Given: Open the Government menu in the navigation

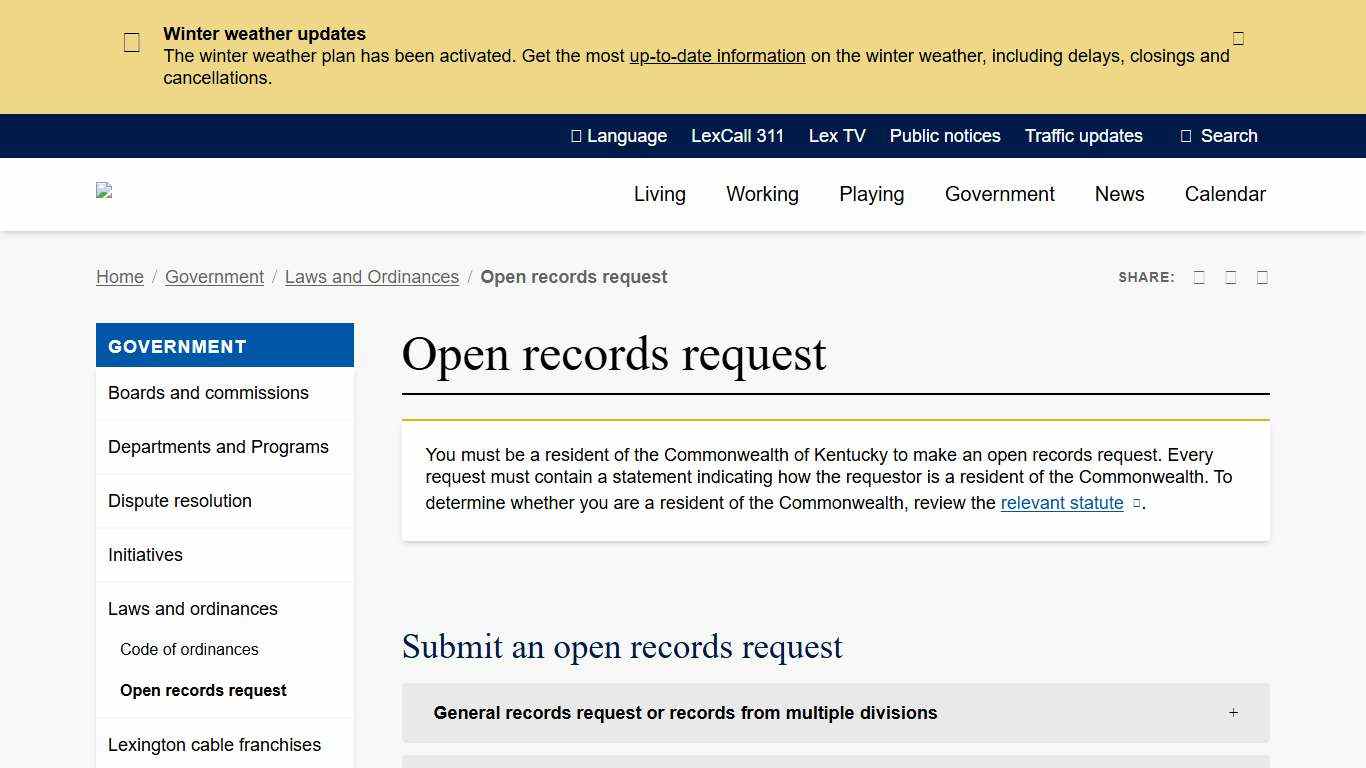Looking at the screenshot, I should coord(1000,194).
